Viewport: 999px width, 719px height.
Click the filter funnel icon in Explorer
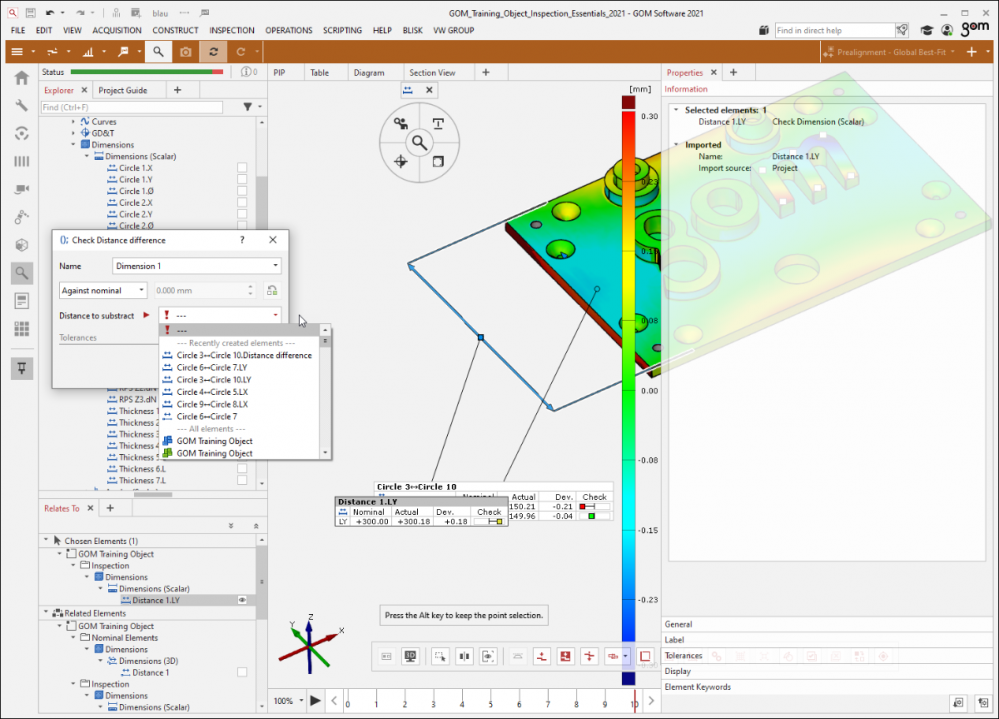click(x=247, y=107)
